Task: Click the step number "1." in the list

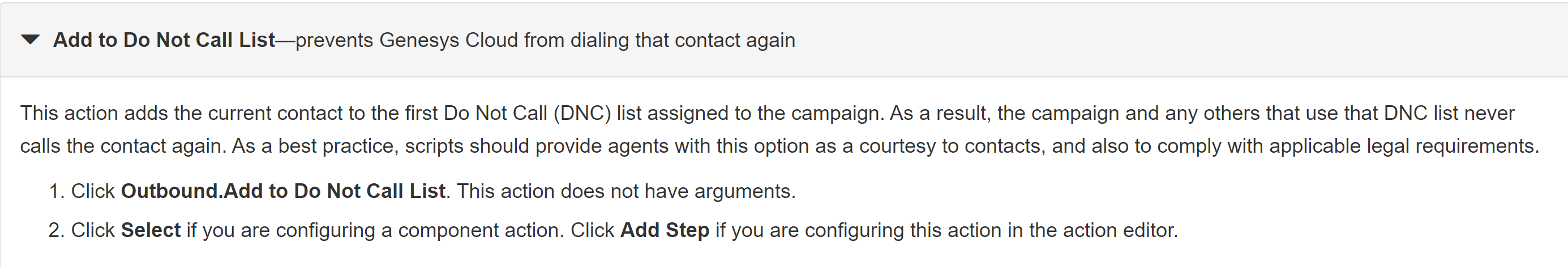Action: 56,191
